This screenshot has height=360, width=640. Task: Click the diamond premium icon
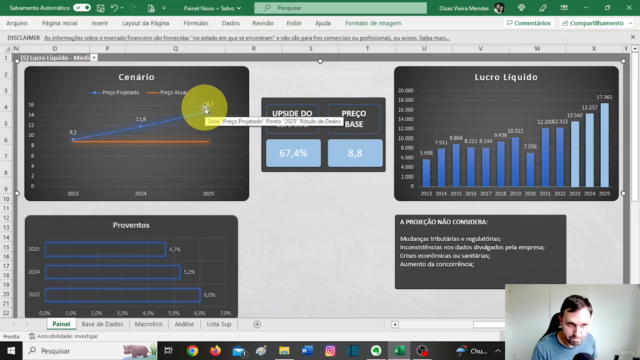521,8
